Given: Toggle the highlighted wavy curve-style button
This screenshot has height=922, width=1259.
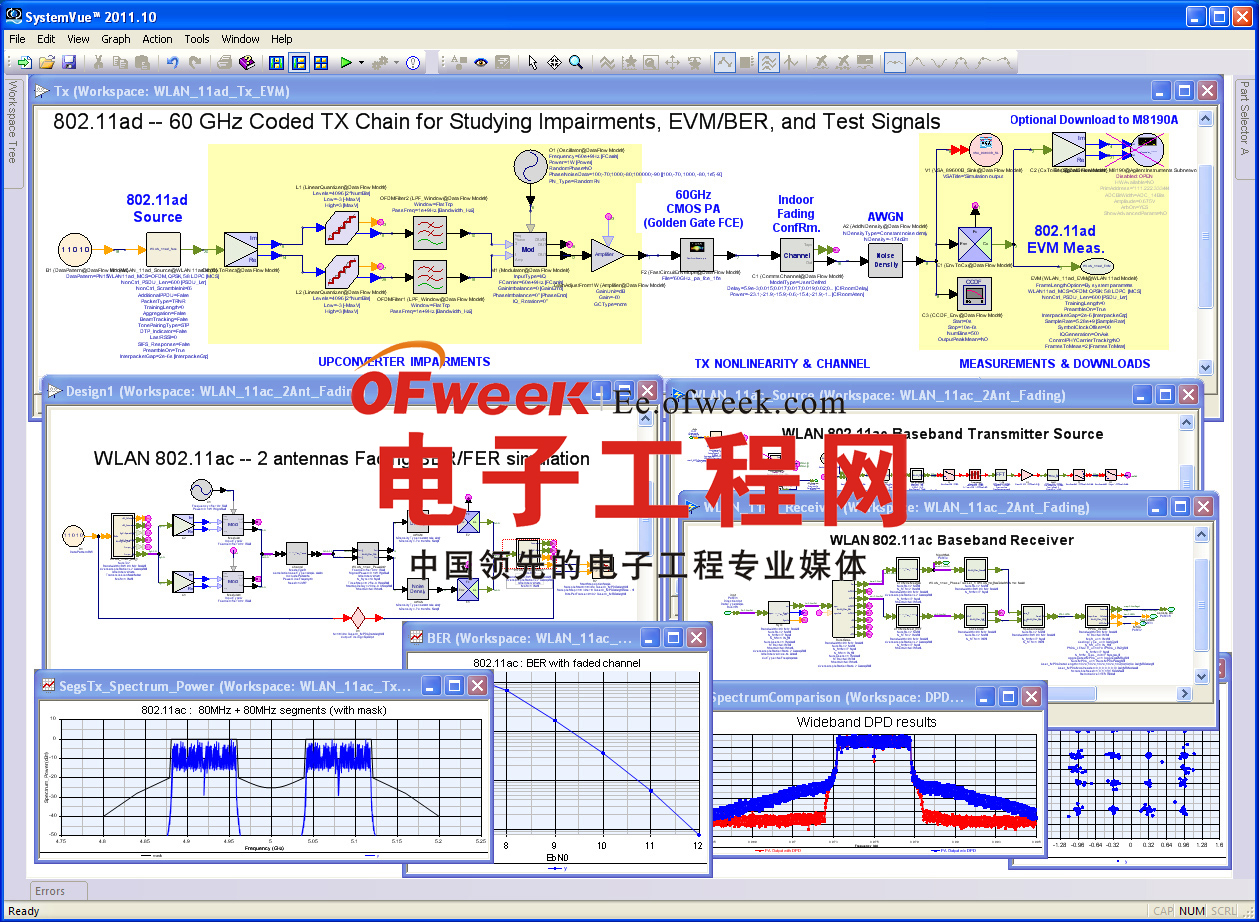Looking at the screenshot, I should [x=895, y=62].
